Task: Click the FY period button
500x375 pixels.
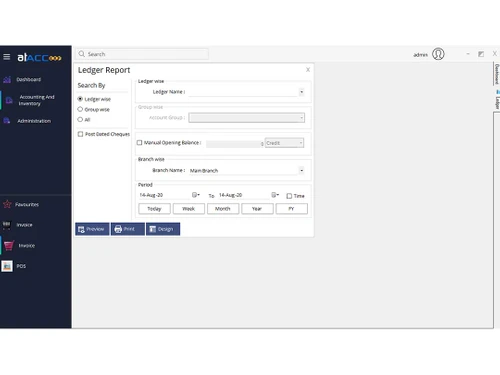Action: coord(292,209)
